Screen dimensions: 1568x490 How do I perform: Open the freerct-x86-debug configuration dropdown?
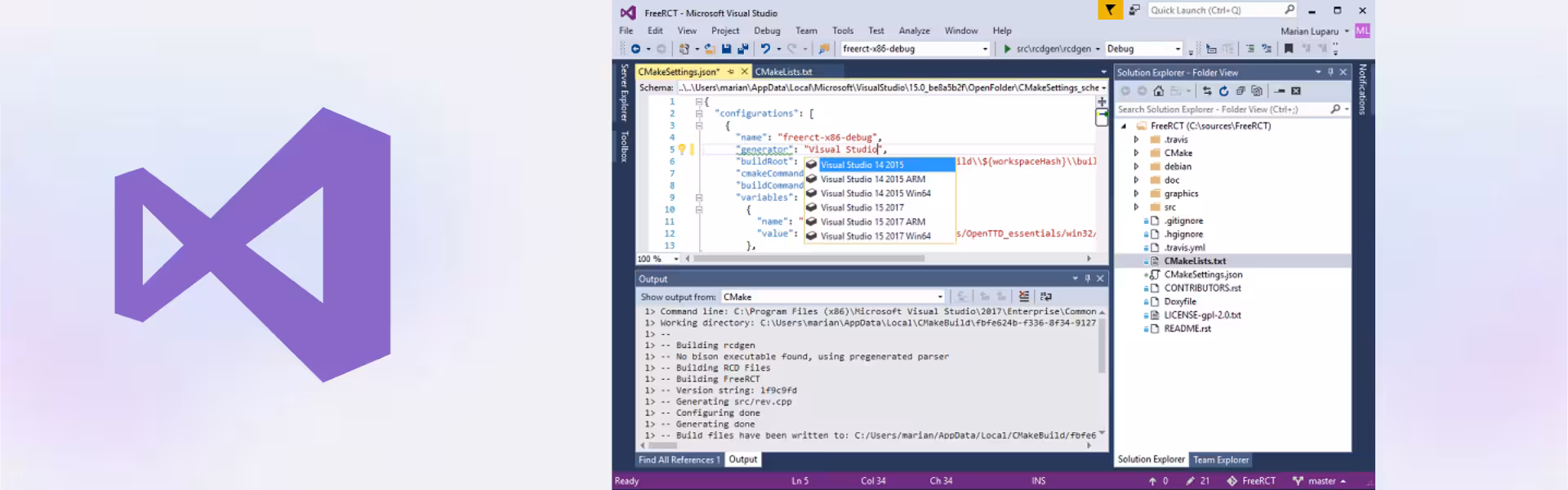click(x=985, y=49)
